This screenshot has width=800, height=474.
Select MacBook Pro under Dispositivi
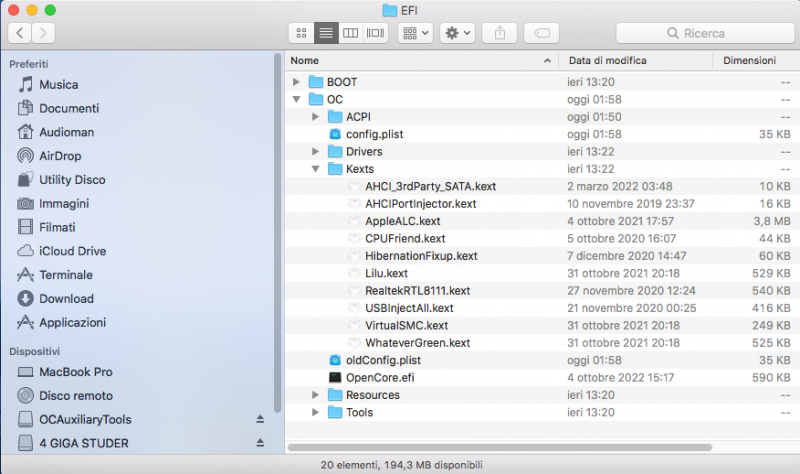(x=65, y=372)
